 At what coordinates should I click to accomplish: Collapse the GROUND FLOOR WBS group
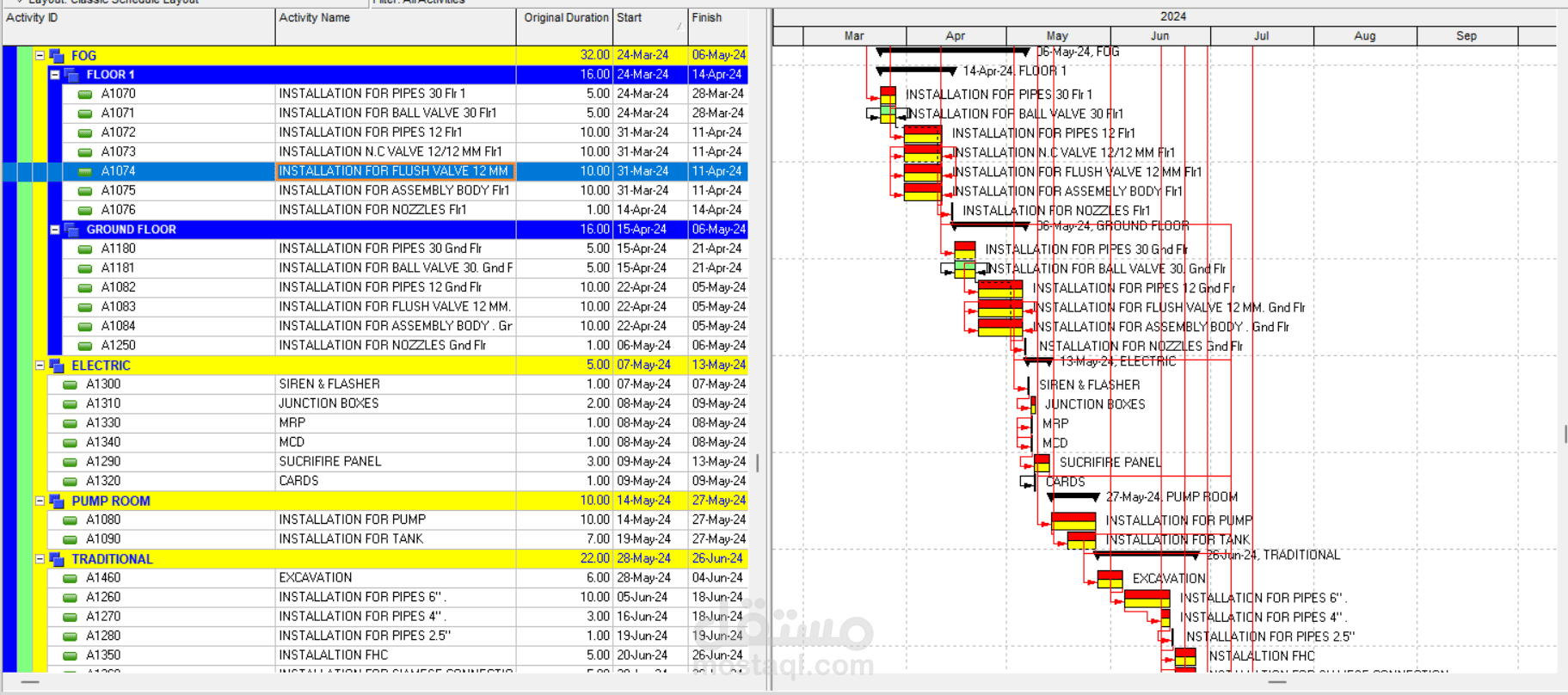click(x=55, y=230)
